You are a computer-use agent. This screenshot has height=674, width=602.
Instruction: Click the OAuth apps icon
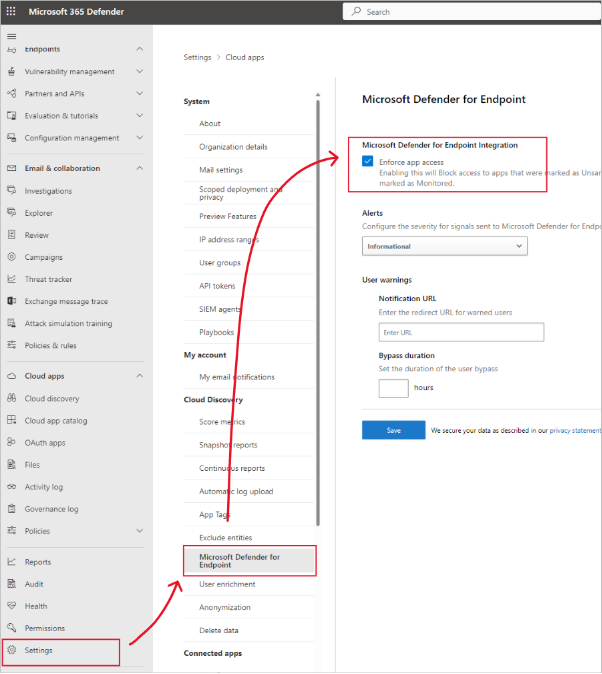(x=12, y=443)
